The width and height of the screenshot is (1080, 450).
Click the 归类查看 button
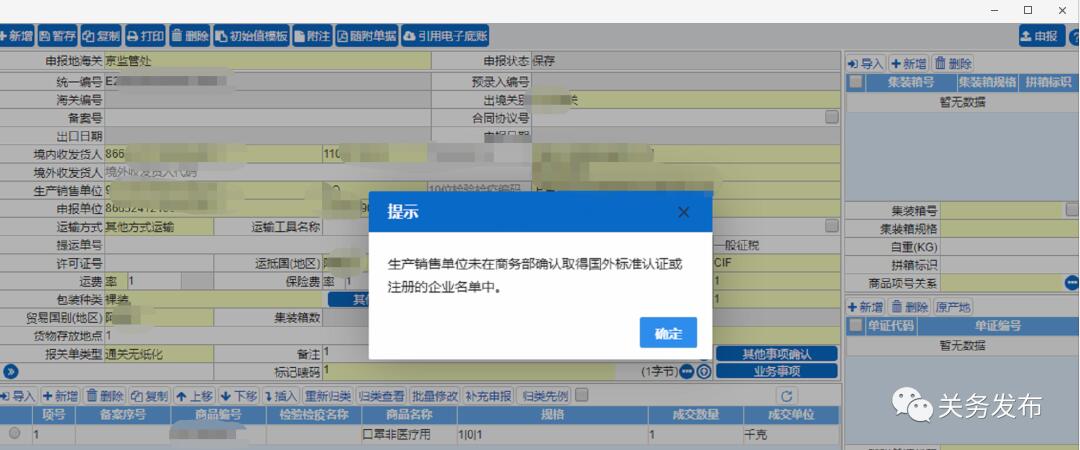[381, 396]
